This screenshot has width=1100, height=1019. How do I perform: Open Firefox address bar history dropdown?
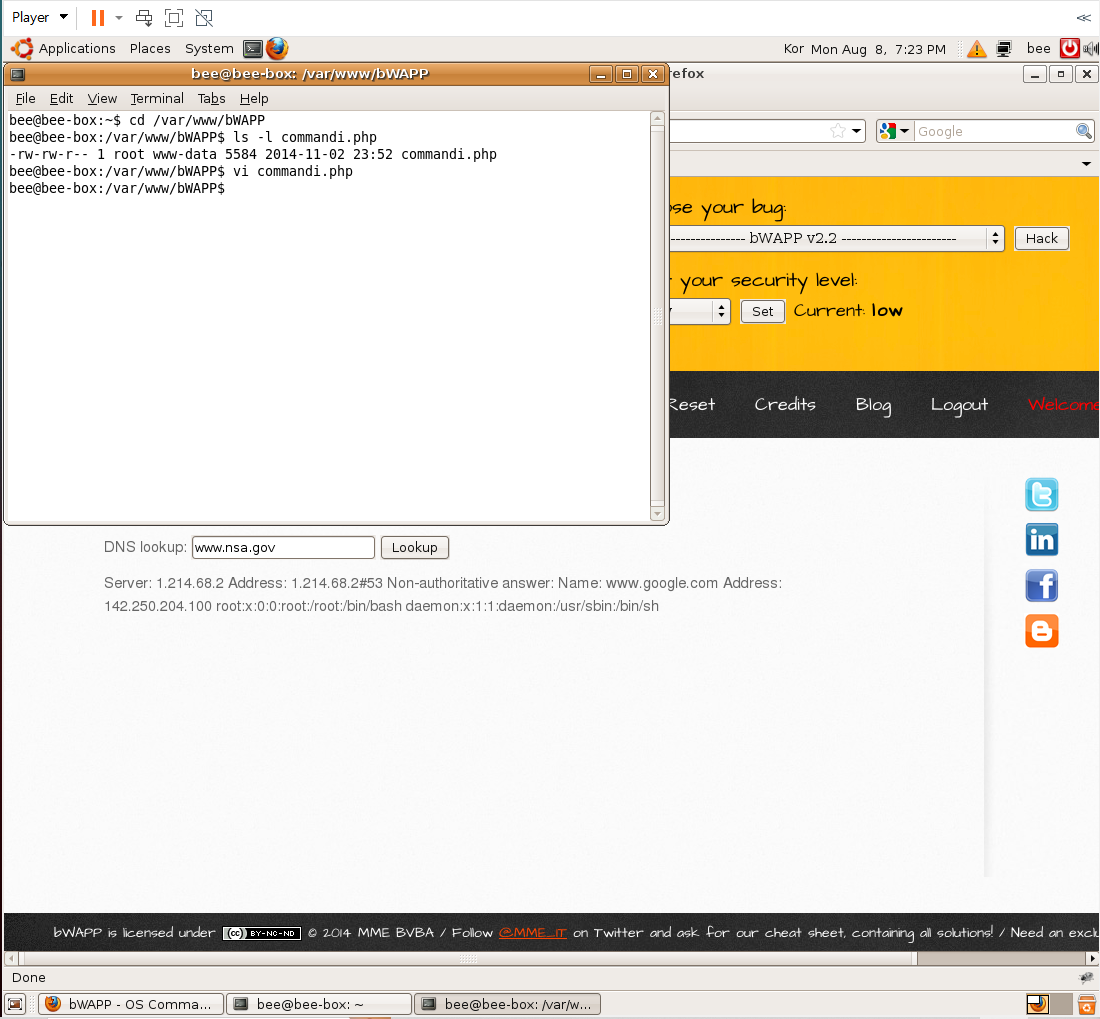coord(857,131)
